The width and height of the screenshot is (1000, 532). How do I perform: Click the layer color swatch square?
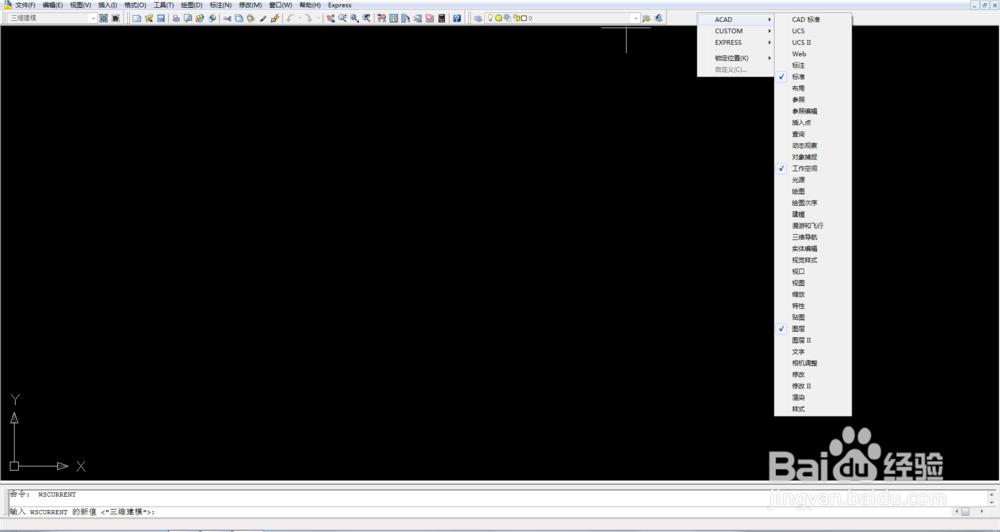click(524, 18)
